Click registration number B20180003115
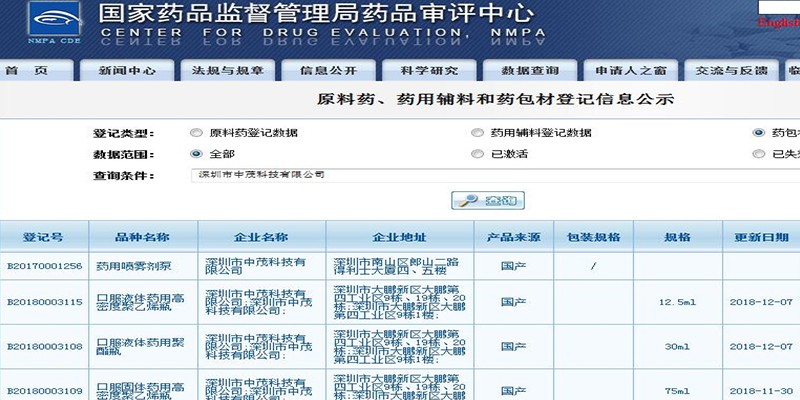Screen dimensions: 800x400 44,302
